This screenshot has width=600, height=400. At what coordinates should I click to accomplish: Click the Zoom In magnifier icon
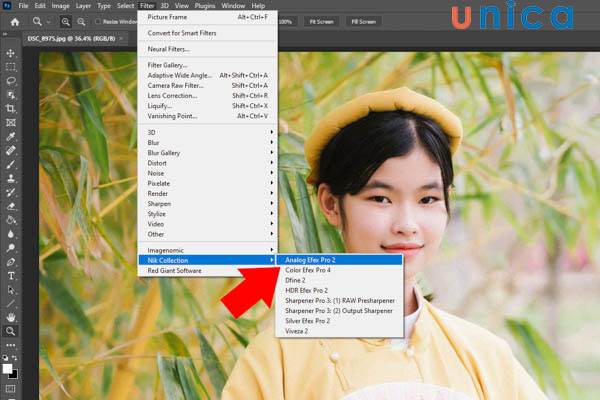[x=66, y=21]
